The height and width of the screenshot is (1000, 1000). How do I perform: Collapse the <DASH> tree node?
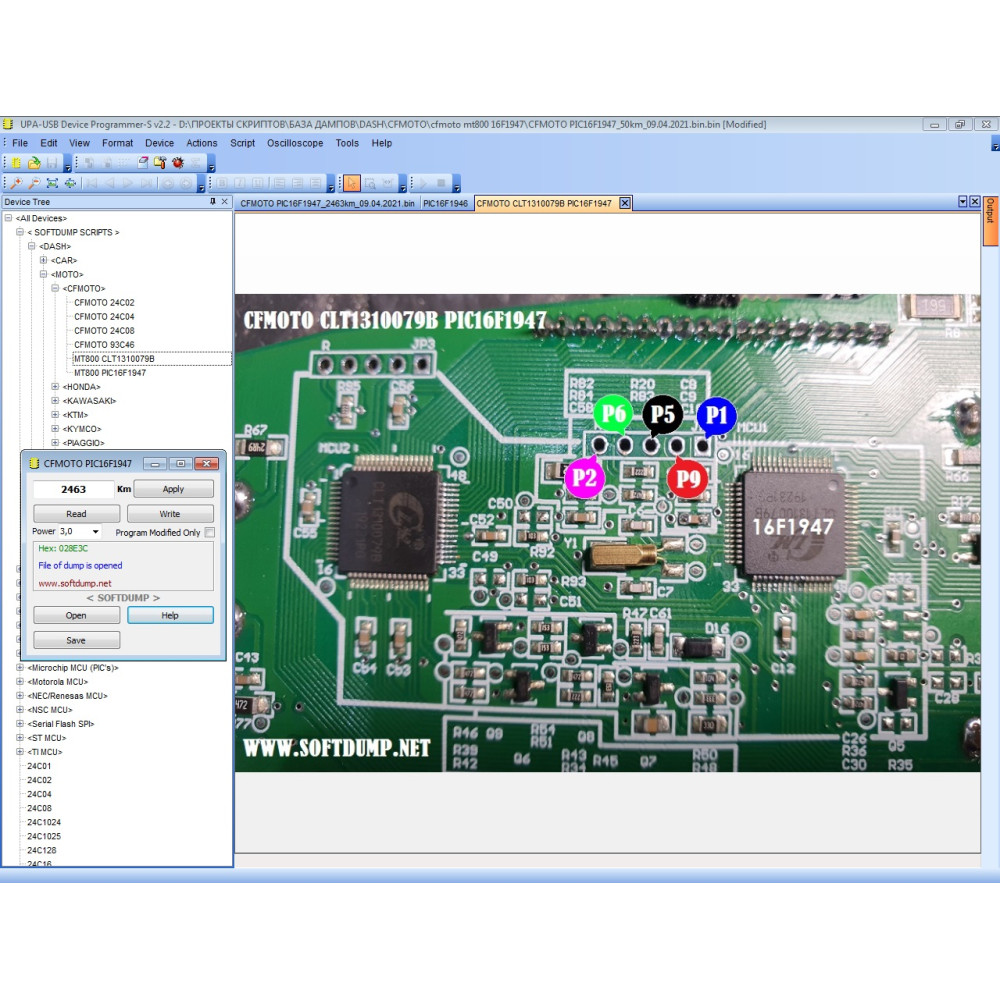31,246
